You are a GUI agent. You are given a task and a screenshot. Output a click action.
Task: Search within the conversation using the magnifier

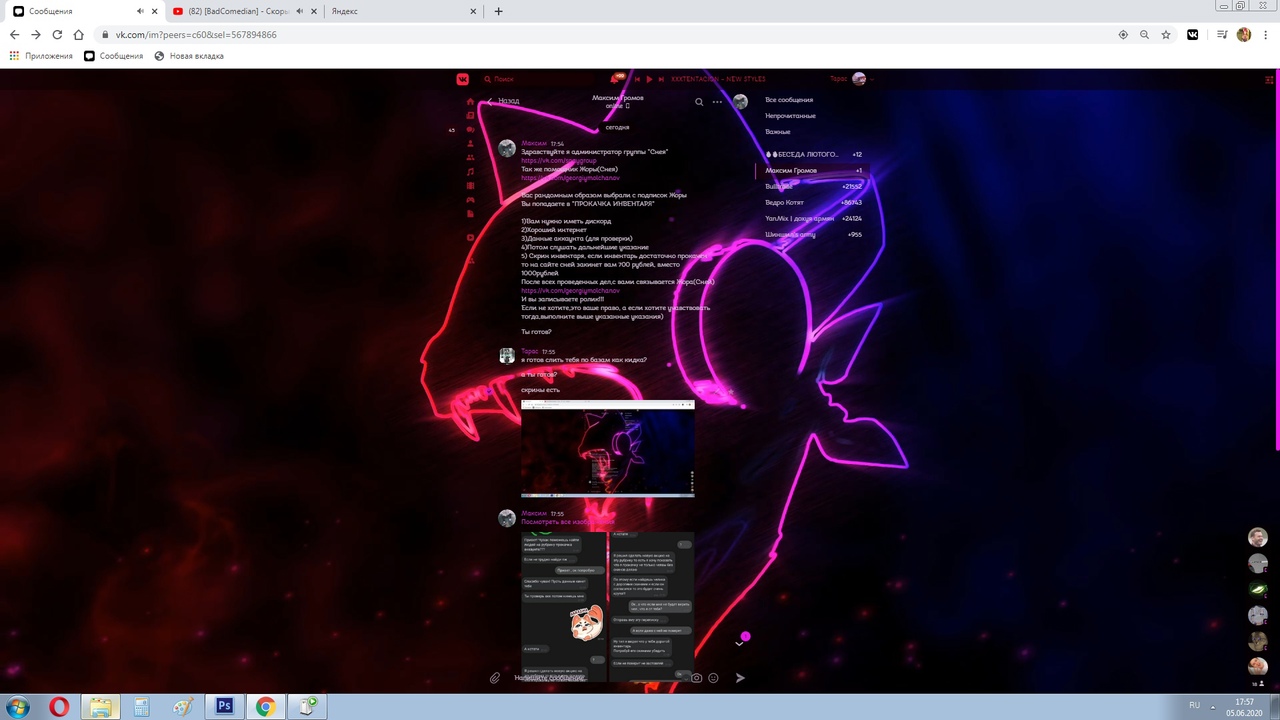[x=699, y=101]
